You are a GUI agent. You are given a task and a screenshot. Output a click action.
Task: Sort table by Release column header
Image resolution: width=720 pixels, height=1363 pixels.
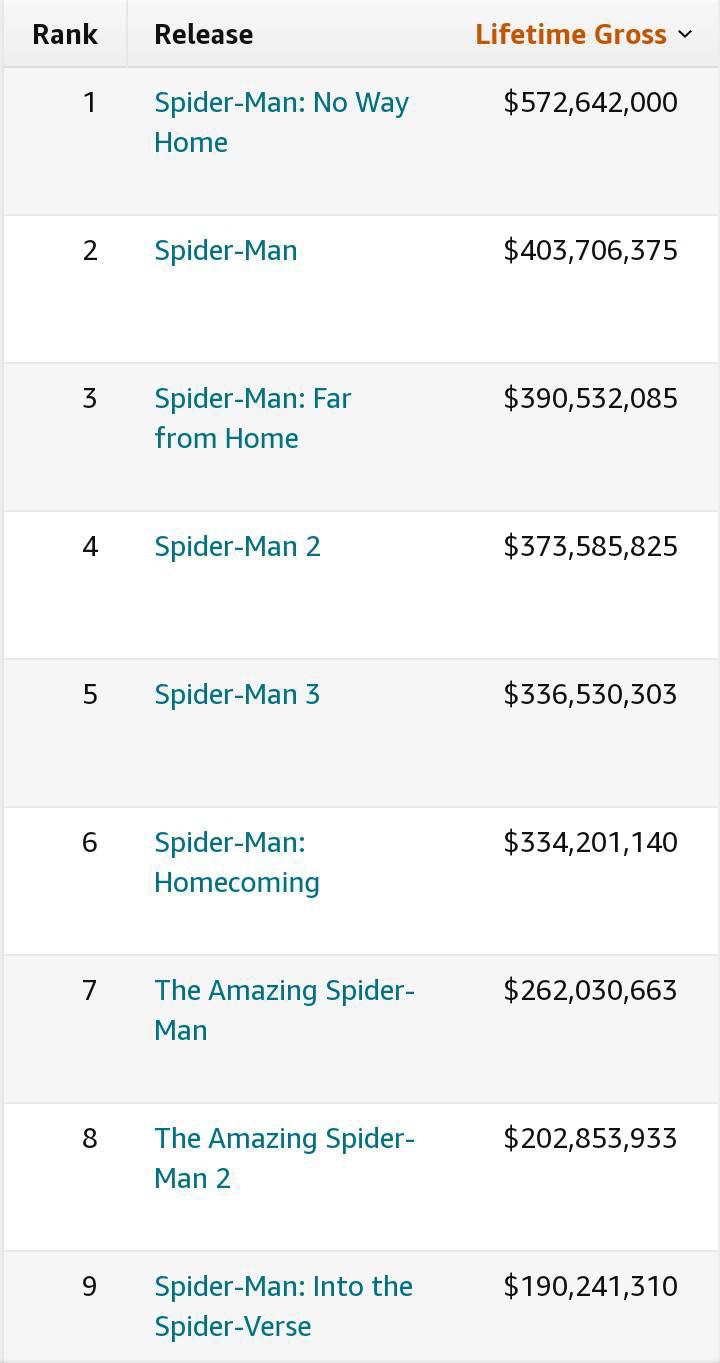203,34
